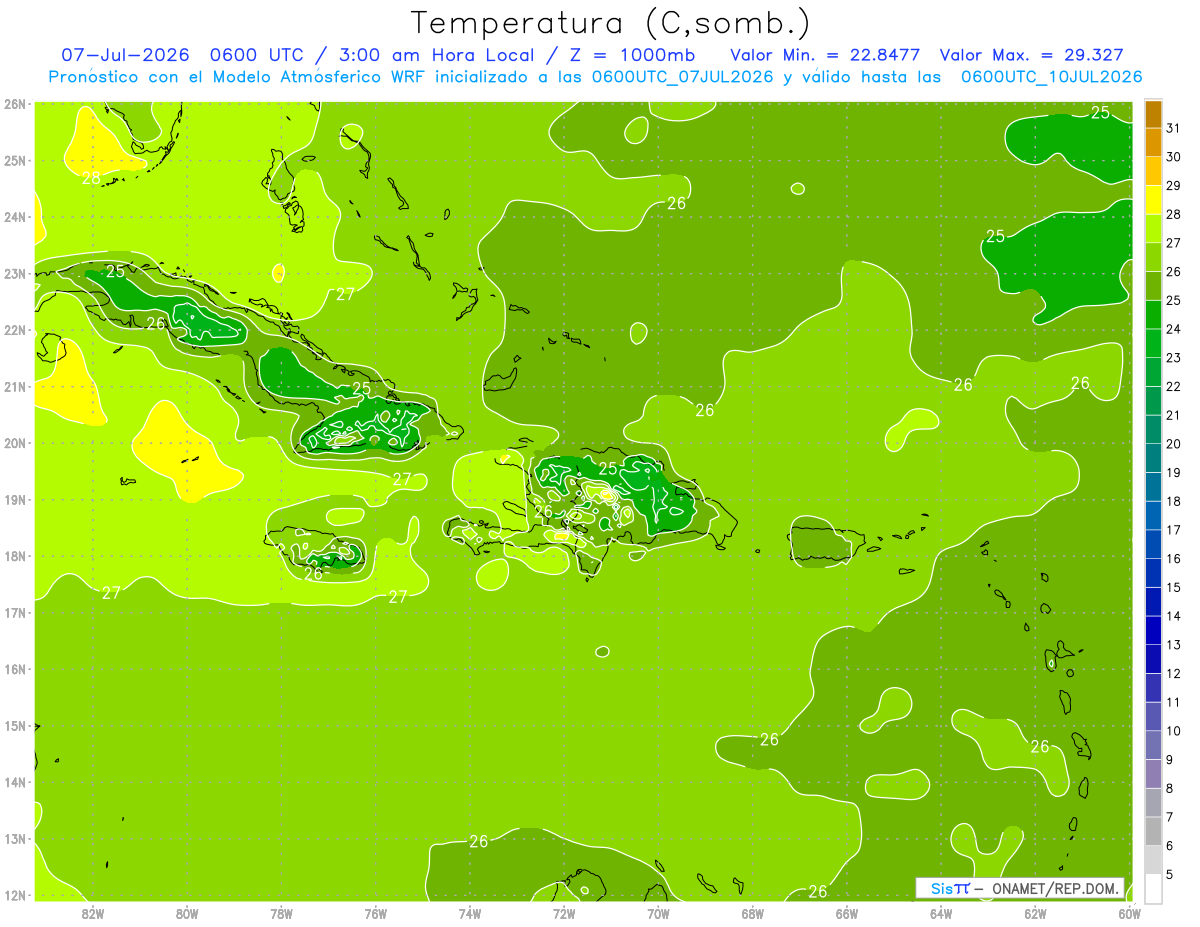Click the '12N' latitude axis label

click(x=14, y=895)
